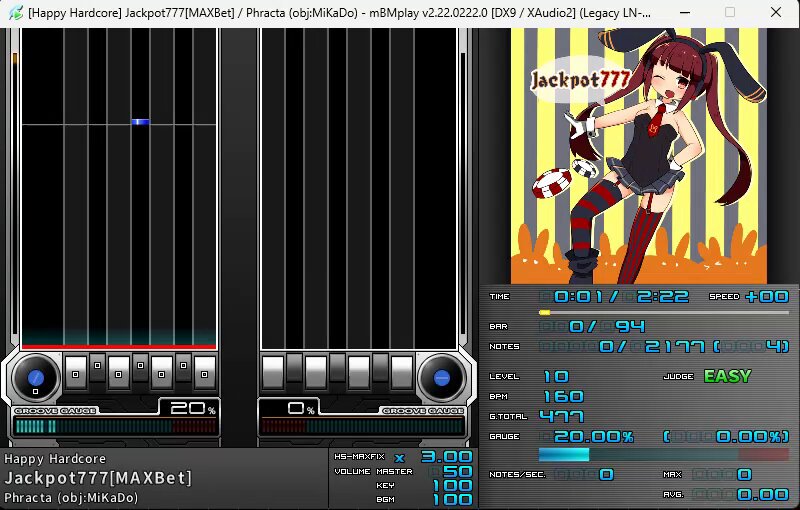The width and height of the screenshot is (800, 510).
Task: Click the AVG. value 0.00
Action: (741, 495)
